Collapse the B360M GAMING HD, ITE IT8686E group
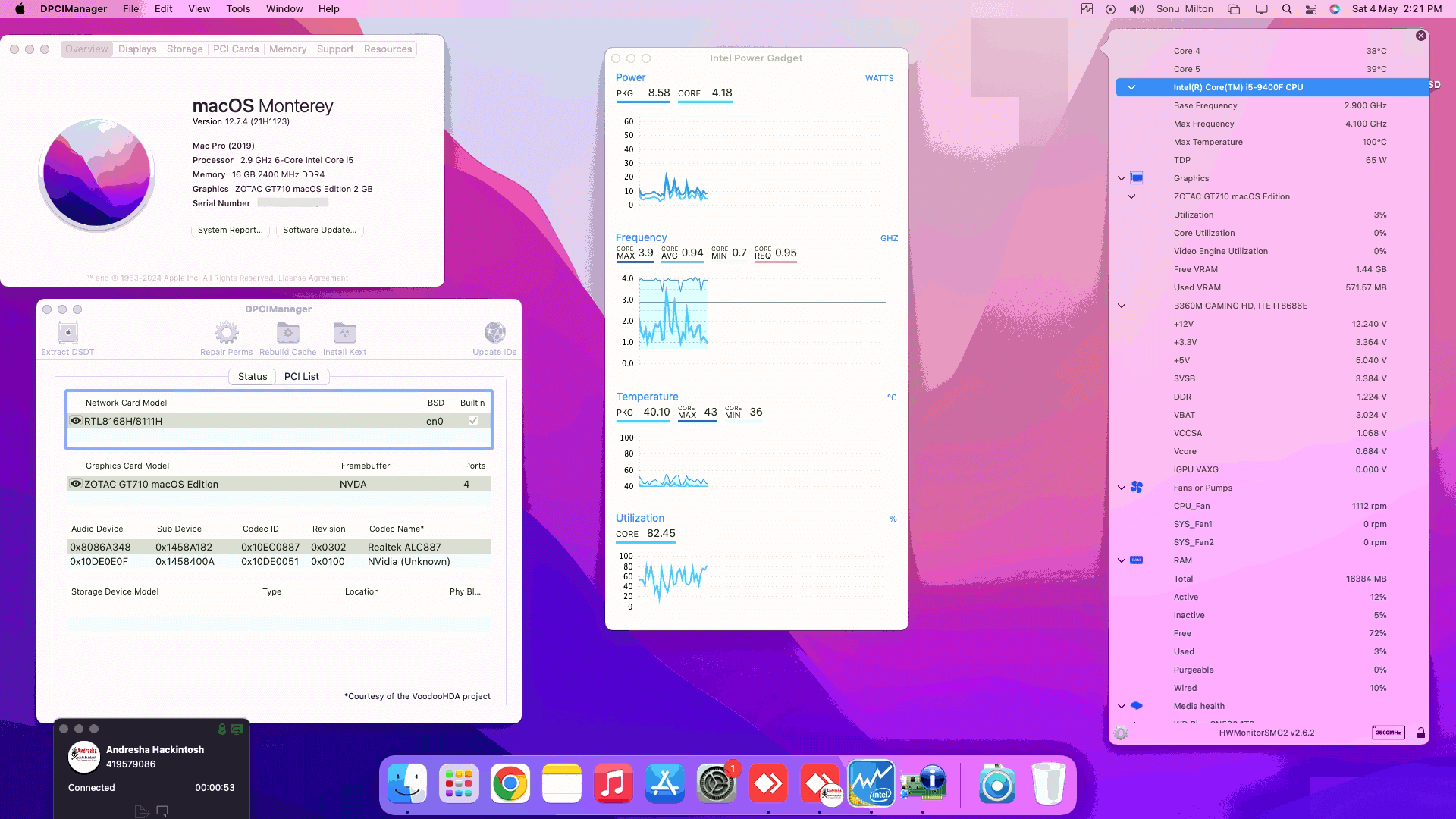Image resolution: width=1456 pixels, height=819 pixels. coord(1122,306)
